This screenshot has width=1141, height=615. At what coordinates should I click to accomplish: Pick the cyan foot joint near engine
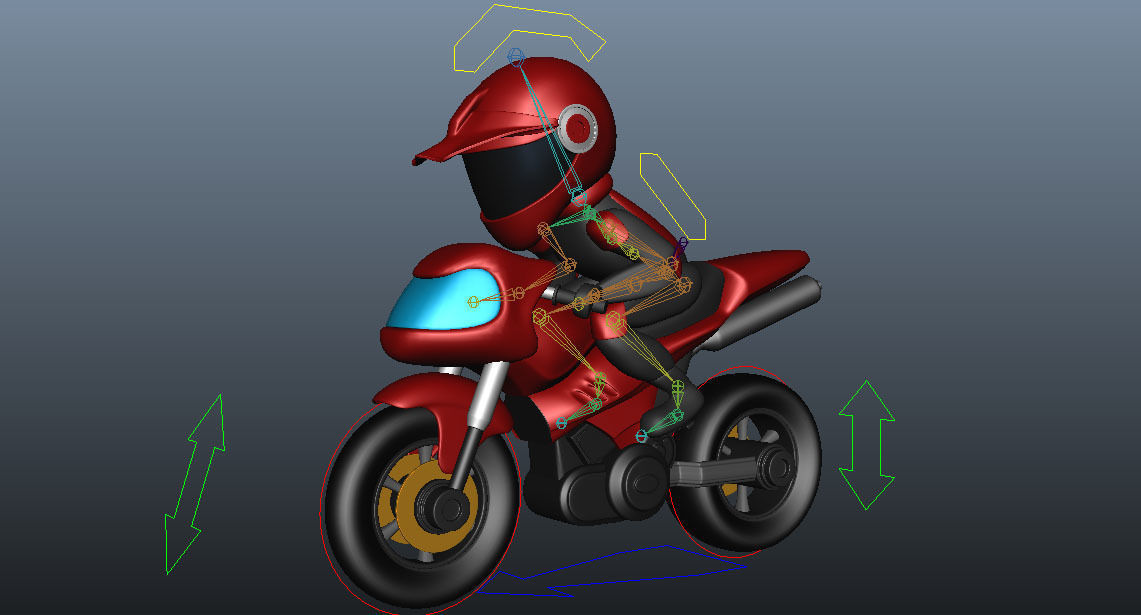click(641, 436)
